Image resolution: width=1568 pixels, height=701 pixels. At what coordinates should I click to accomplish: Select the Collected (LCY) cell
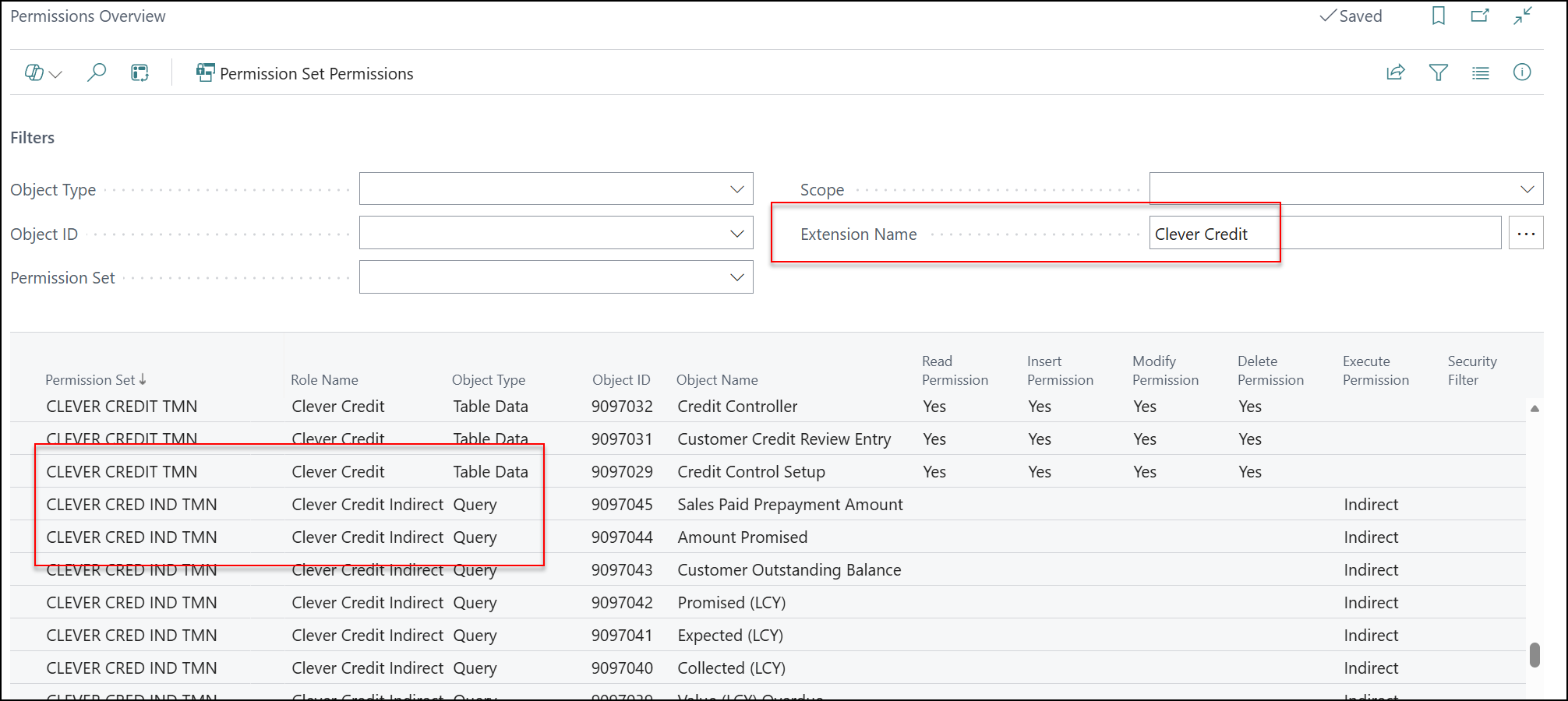[x=732, y=668]
